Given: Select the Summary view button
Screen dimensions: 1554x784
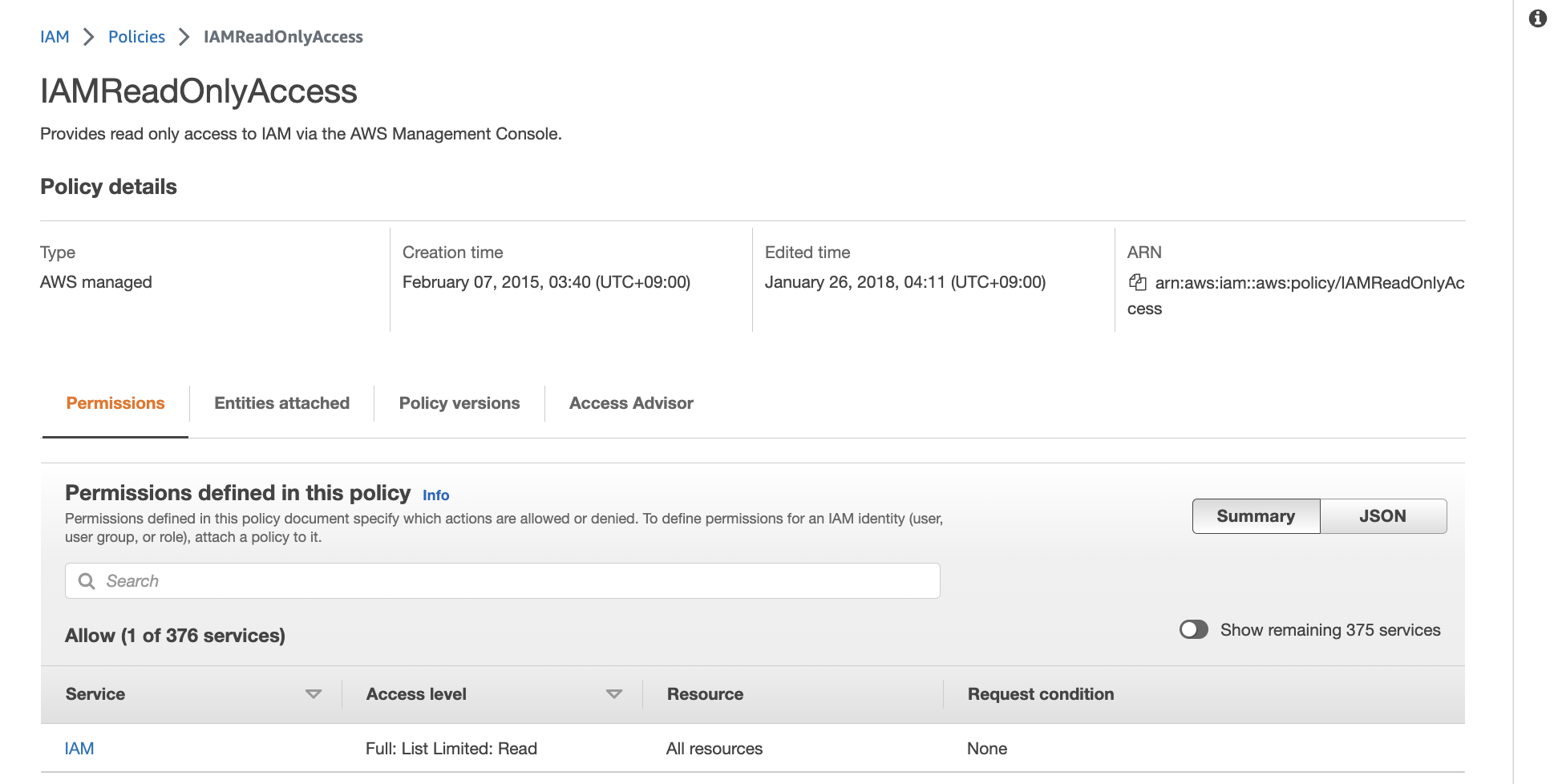Looking at the screenshot, I should [x=1256, y=516].
